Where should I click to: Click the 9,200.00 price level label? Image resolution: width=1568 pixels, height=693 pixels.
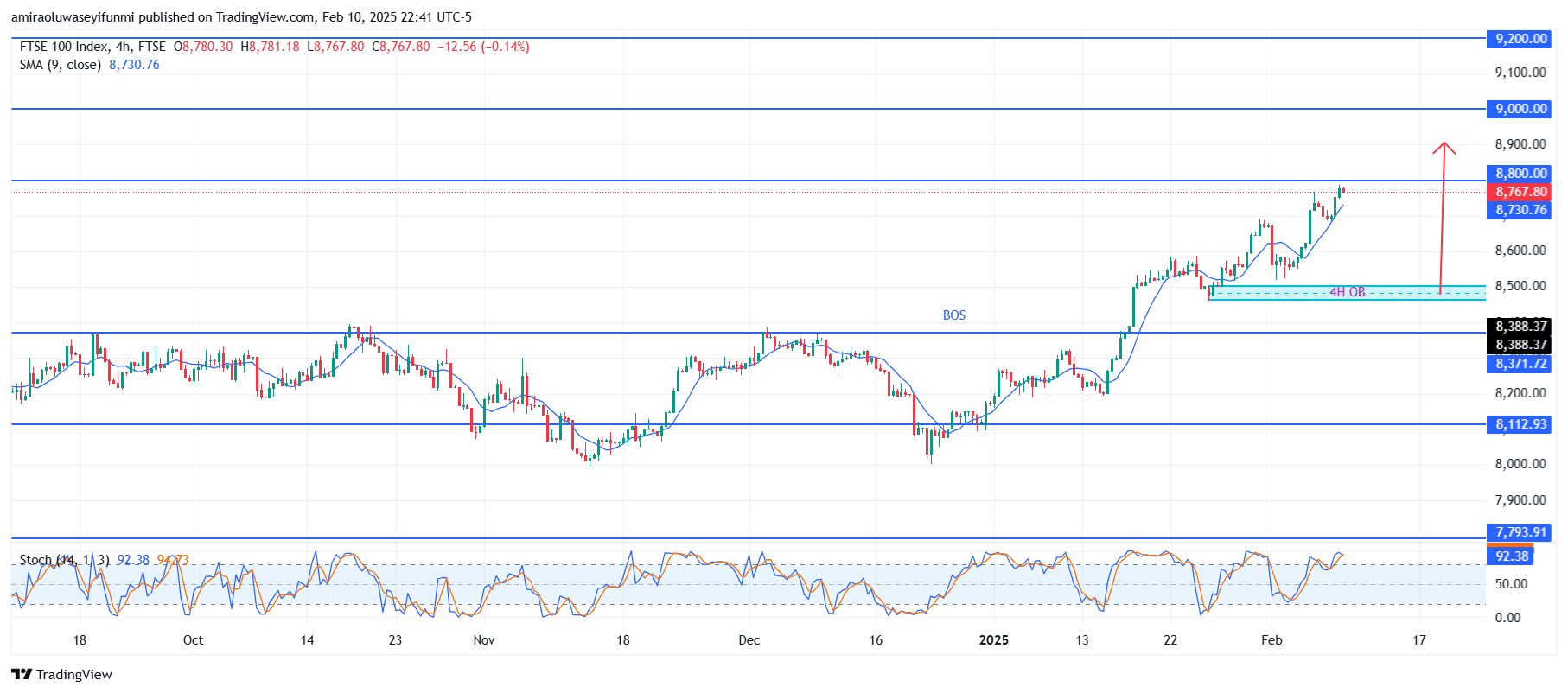[1520, 39]
